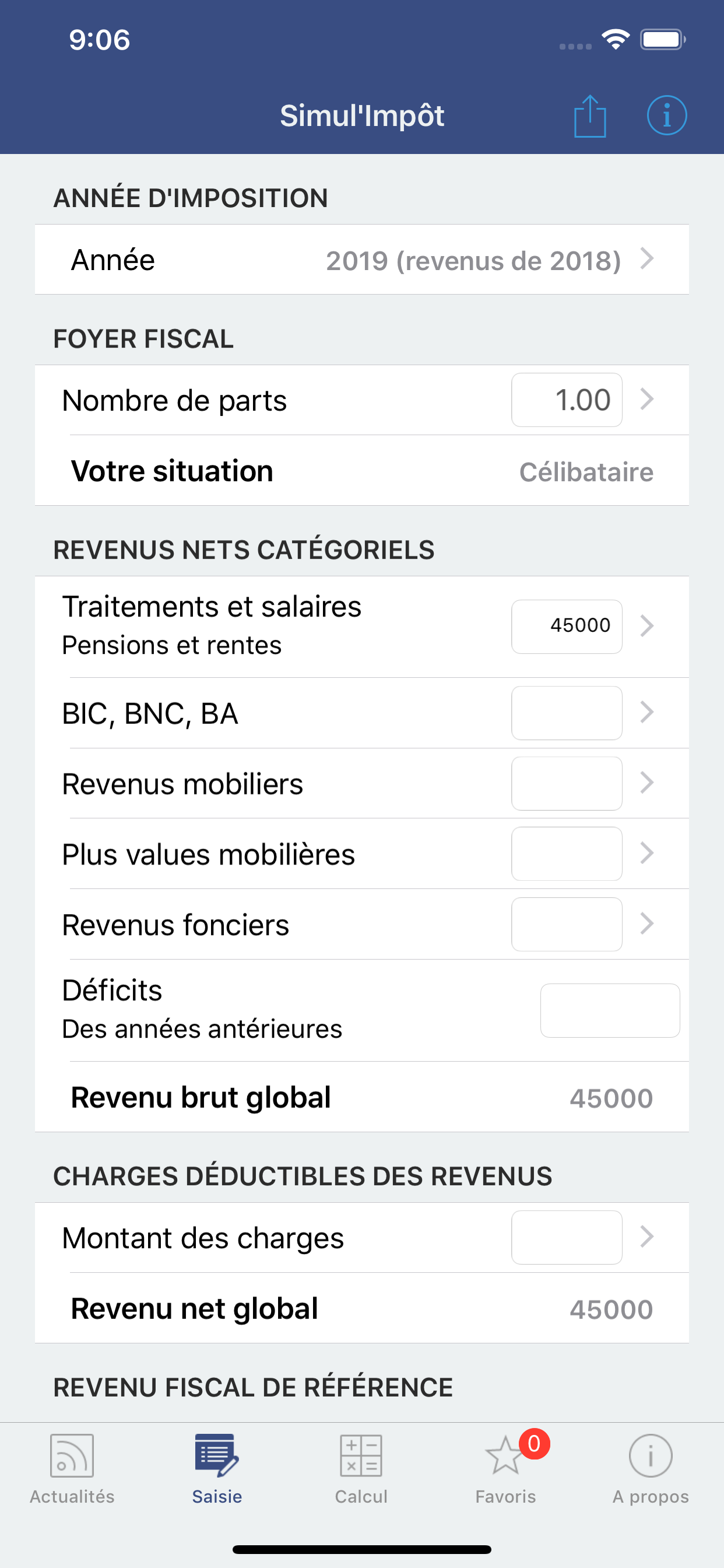Click the Déficits des années antérieures field
This screenshot has width=724, height=1568.
click(609, 1010)
